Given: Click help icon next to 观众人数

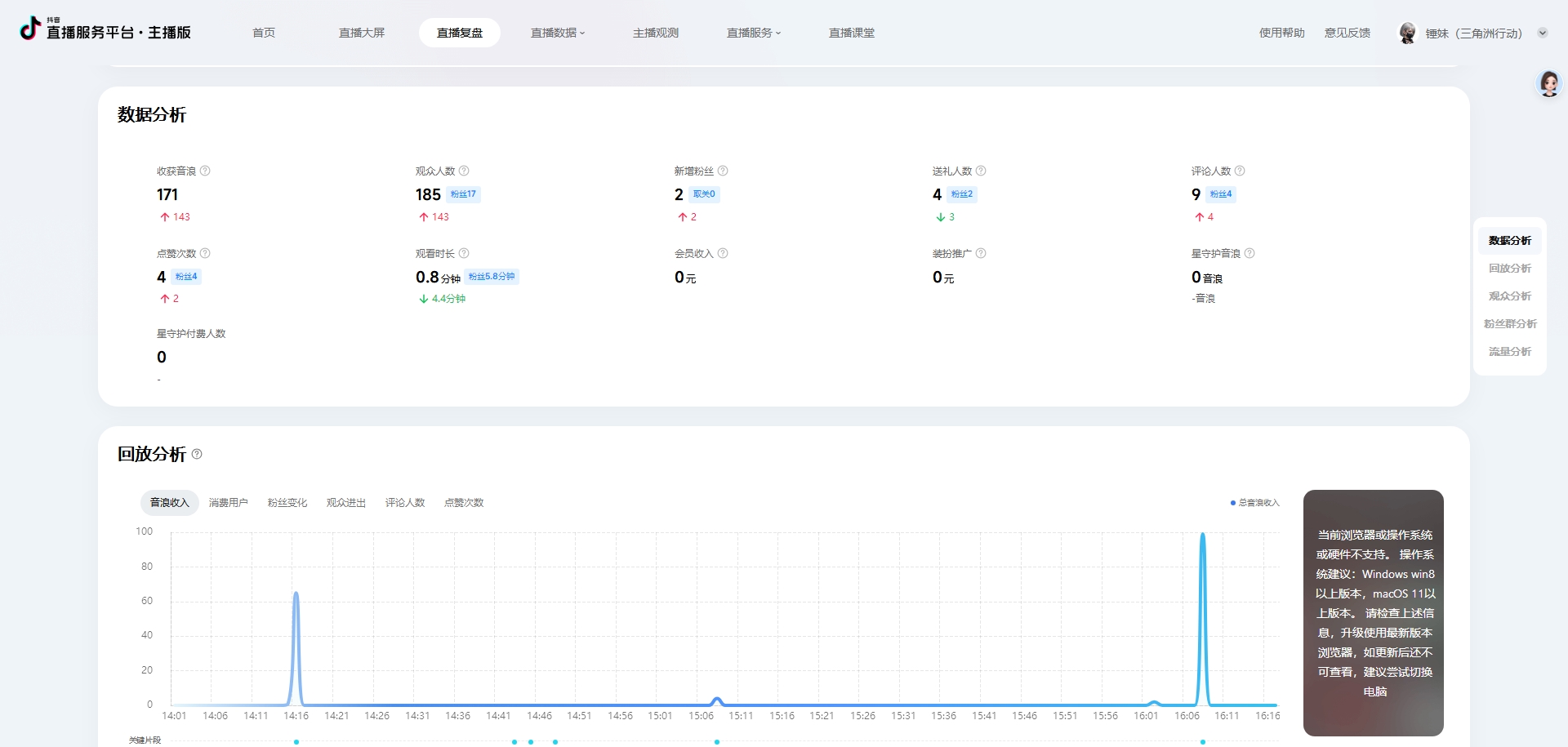Looking at the screenshot, I should click(464, 171).
